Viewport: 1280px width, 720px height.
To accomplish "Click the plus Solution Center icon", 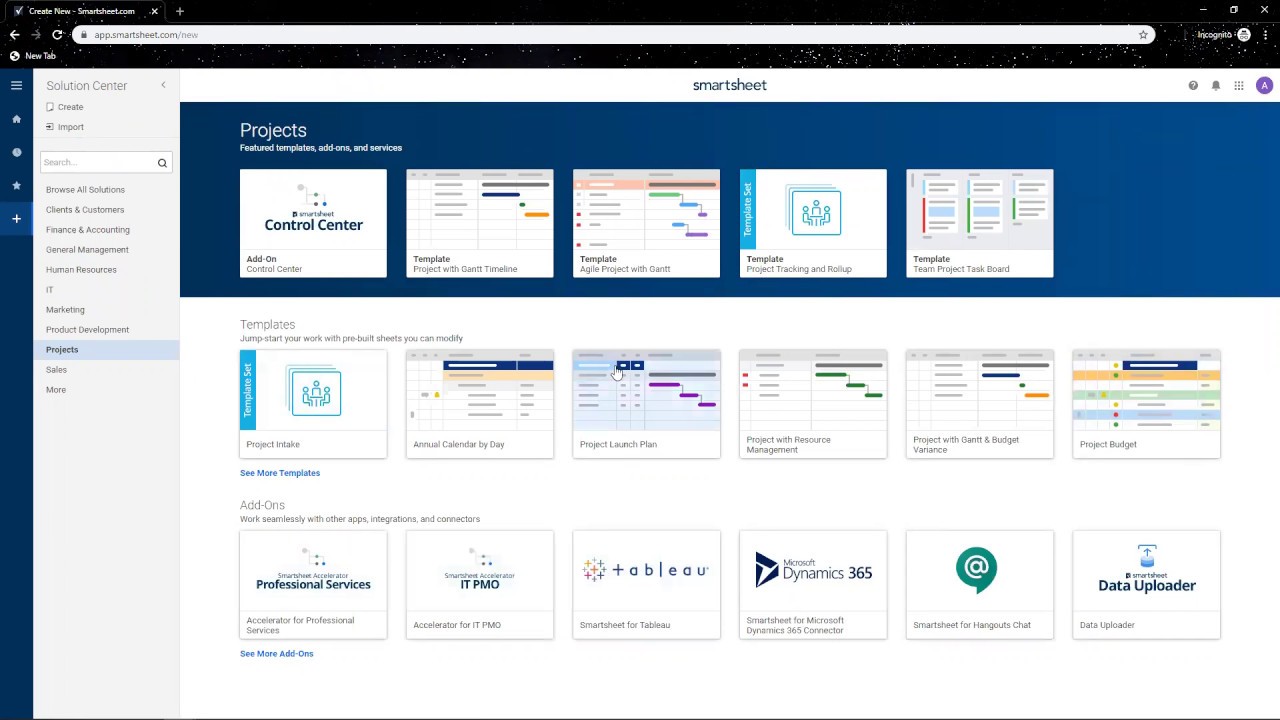I will click(x=16, y=218).
